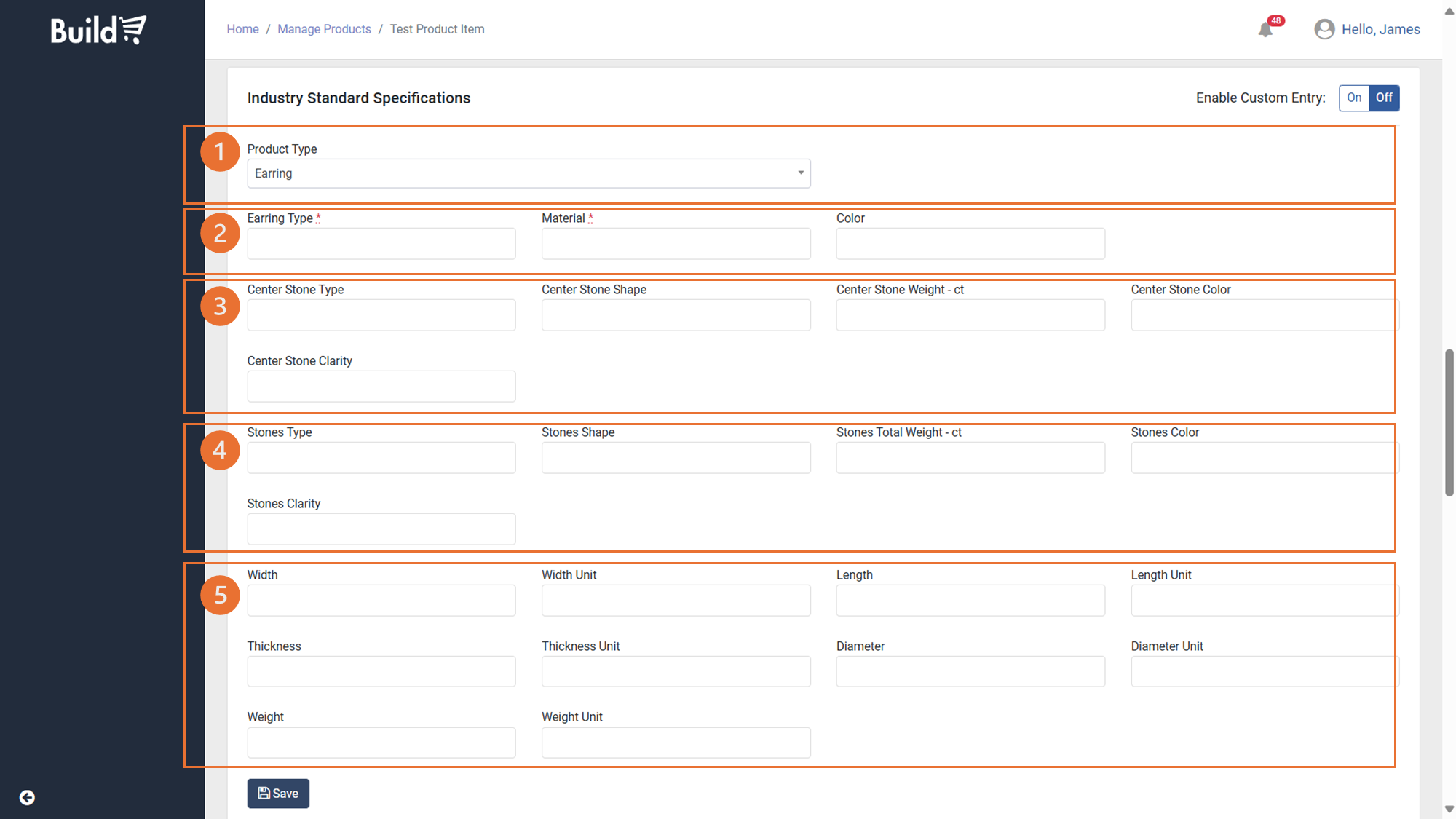This screenshot has height=819, width=1456.
Task: Click the Industry Standard Specifications heading
Action: pos(359,98)
